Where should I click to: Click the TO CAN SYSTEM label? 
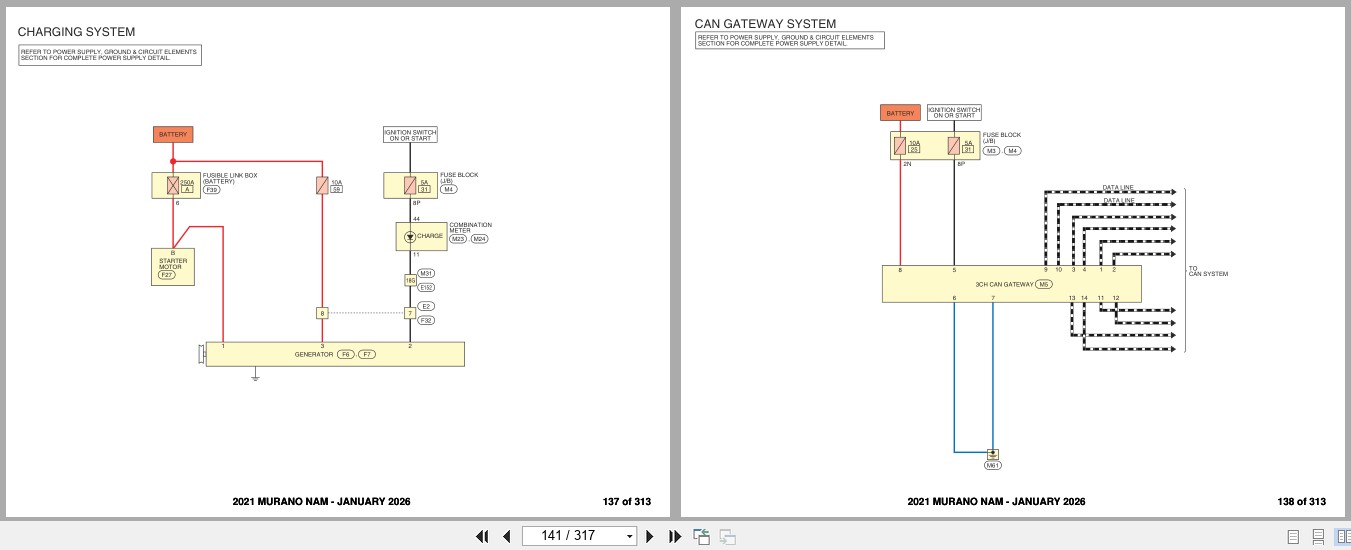tap(1208, 271)
